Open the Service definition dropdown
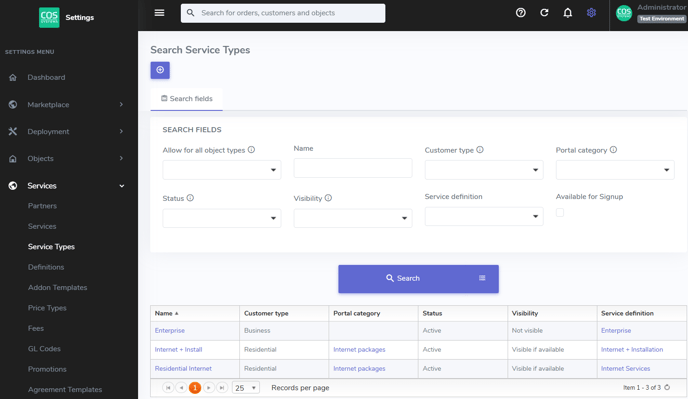The width and height of the screenshot is (688, 399). point(484,216)
